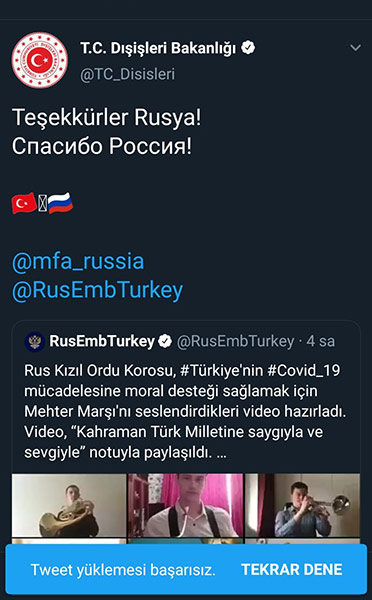Tap verified badge next to RusEmbTurkey

tap(165, 341)
